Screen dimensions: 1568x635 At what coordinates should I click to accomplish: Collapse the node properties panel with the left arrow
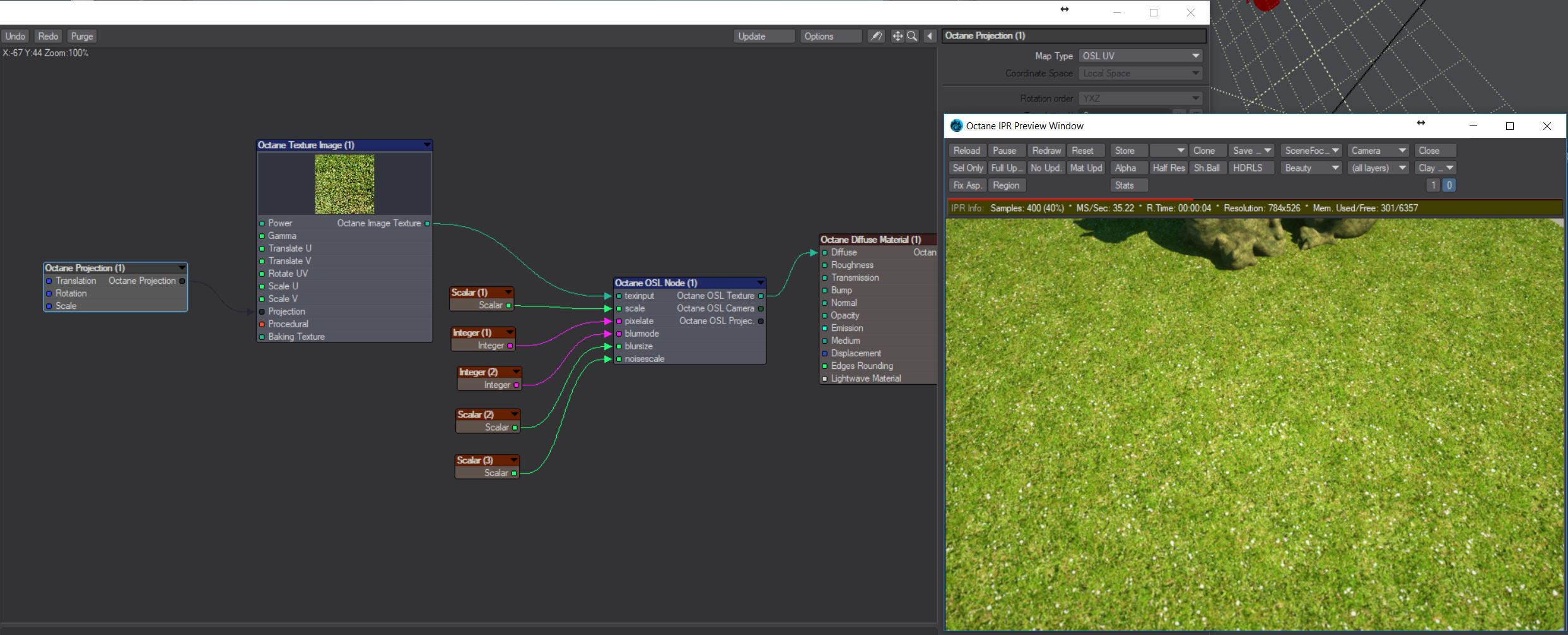pos(930,37)
